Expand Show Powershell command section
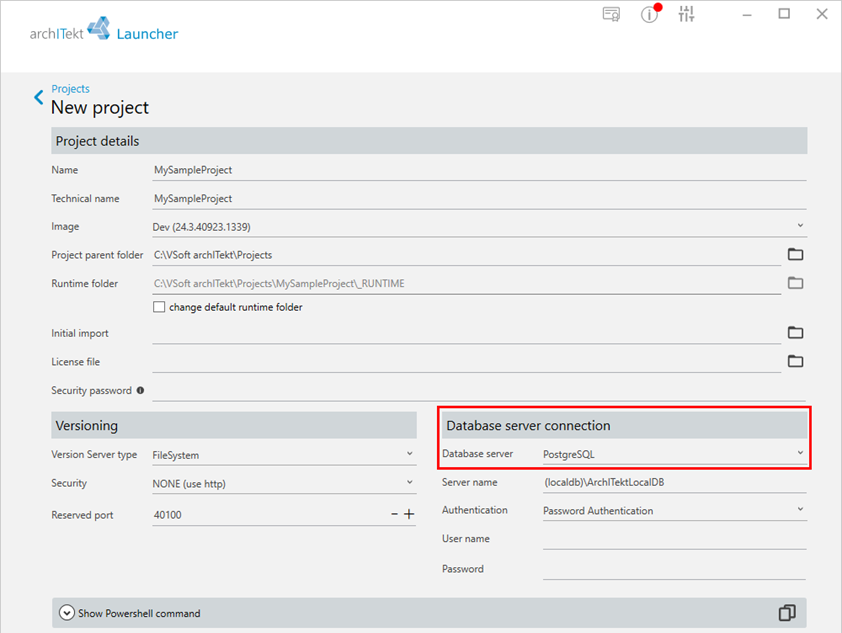Image resolution: width=842 pixels, height=633 pixels. [x=67, y=613]
